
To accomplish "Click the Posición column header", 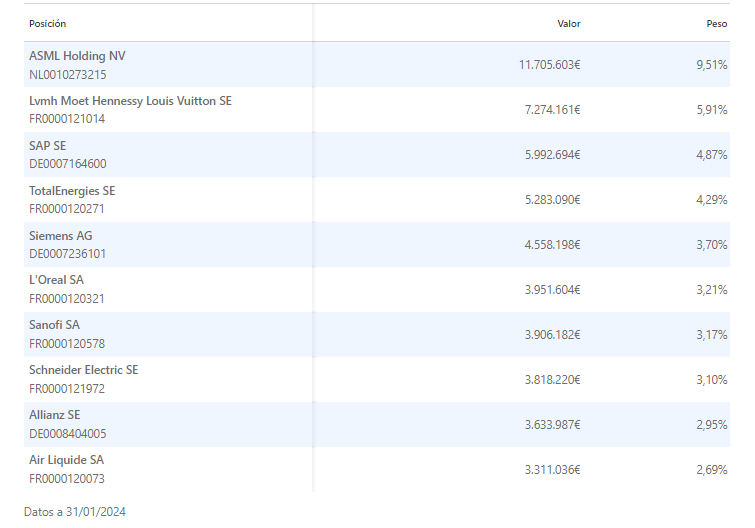I will 48,23.
